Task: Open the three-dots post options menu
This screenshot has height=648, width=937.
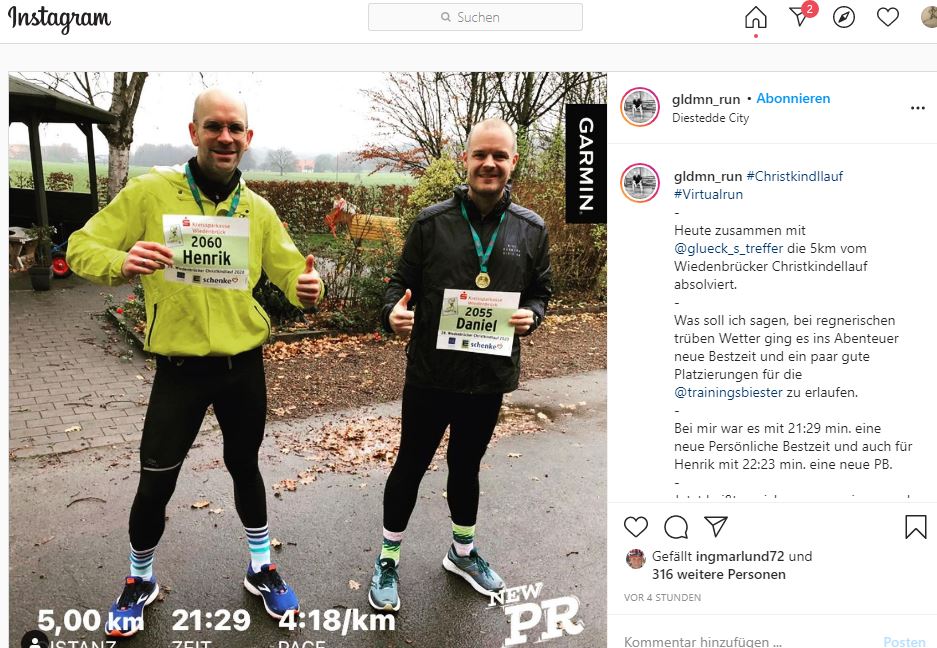Action: [917, 108]
